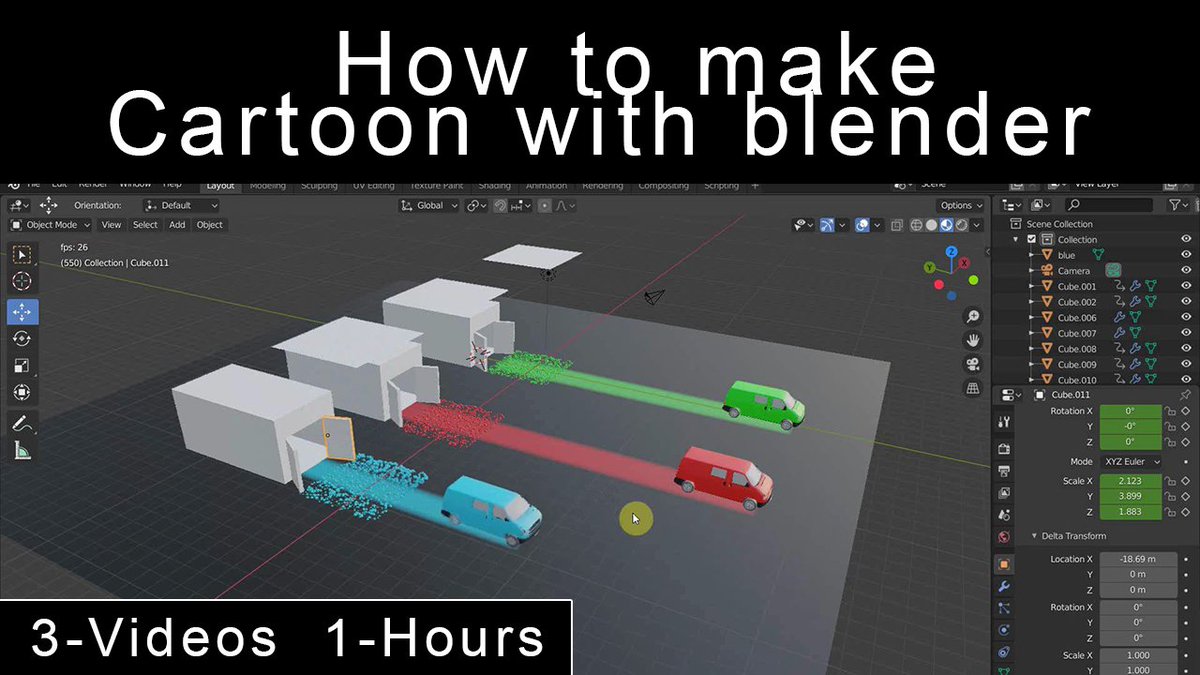Click the zoom view magnifier icon
Screen dimensions: 1200x675
[972, 316]
